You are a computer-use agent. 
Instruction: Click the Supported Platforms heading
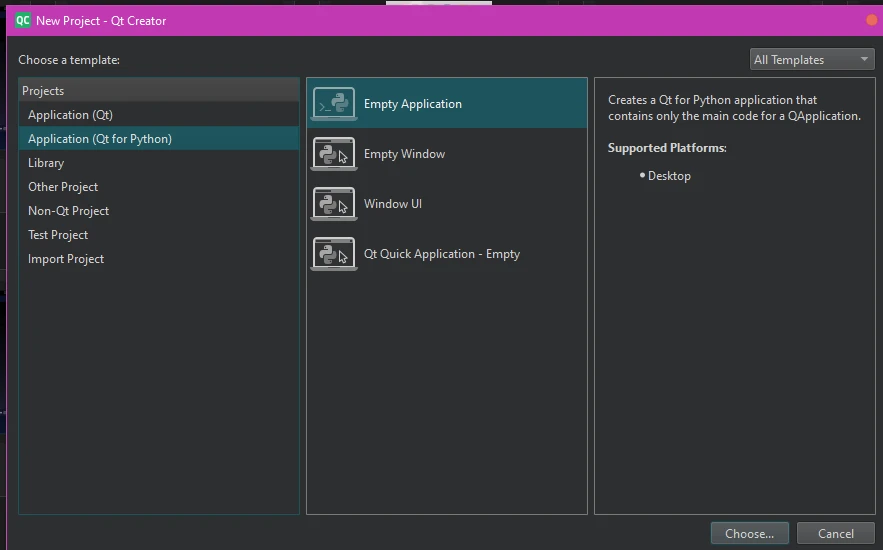coord(667,148)
